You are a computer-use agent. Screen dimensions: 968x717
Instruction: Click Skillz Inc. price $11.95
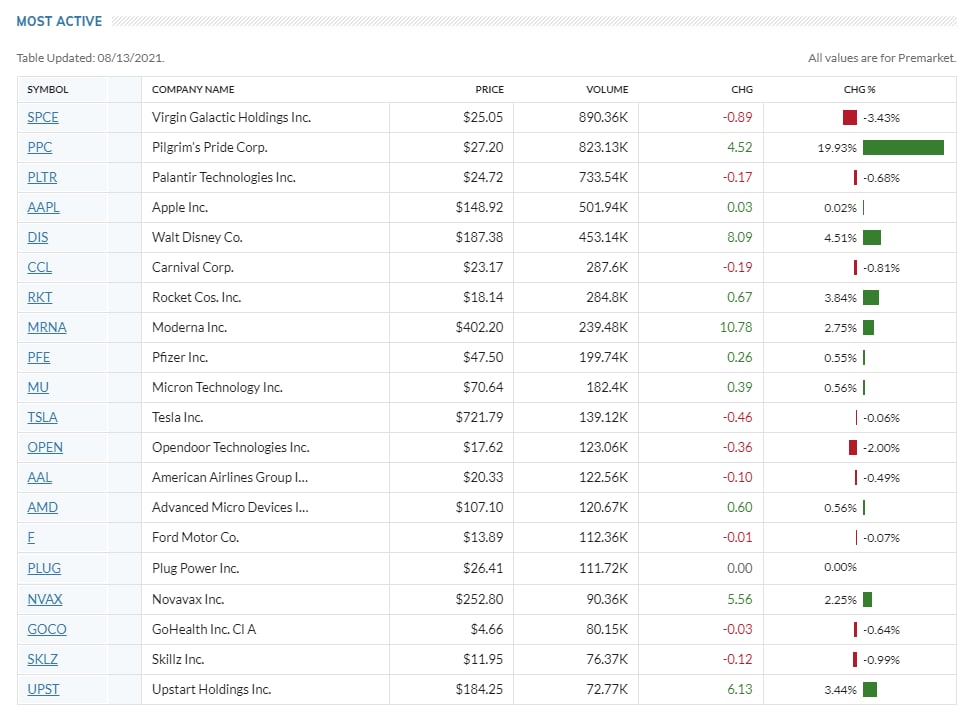point(483,660)
